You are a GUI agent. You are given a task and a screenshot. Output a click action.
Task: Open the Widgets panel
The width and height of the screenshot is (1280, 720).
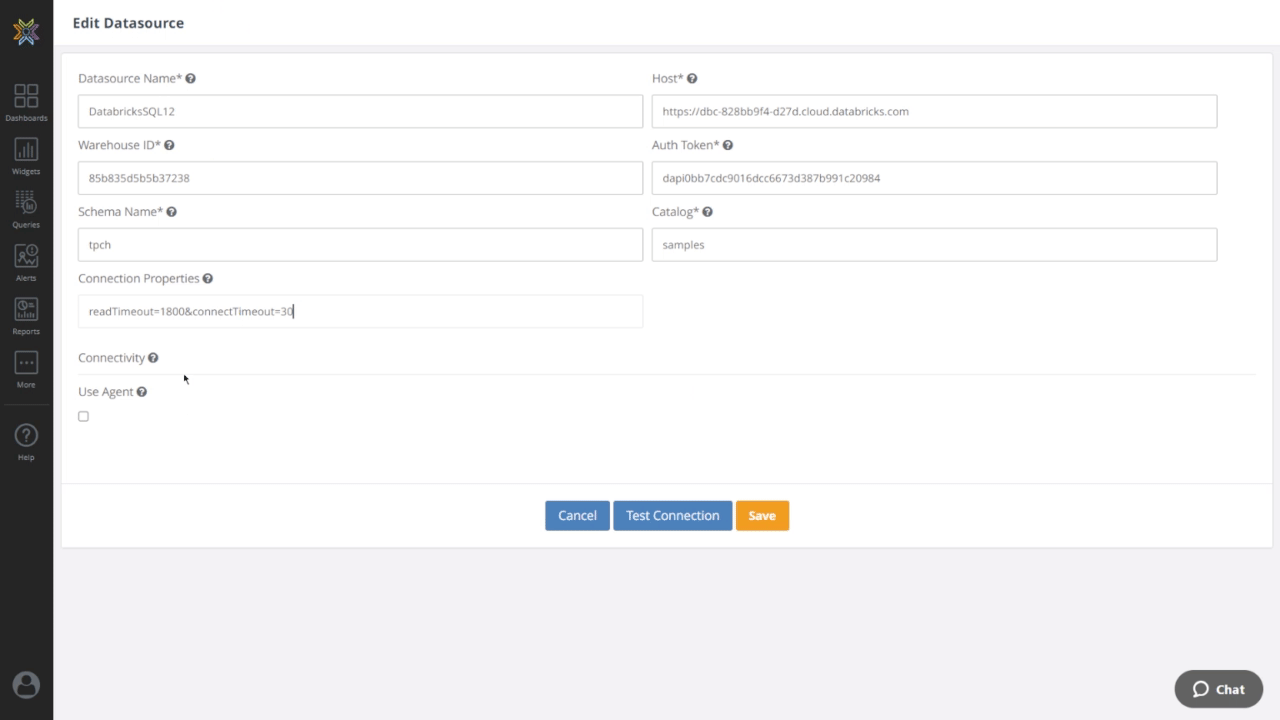[x=26, y=154]
